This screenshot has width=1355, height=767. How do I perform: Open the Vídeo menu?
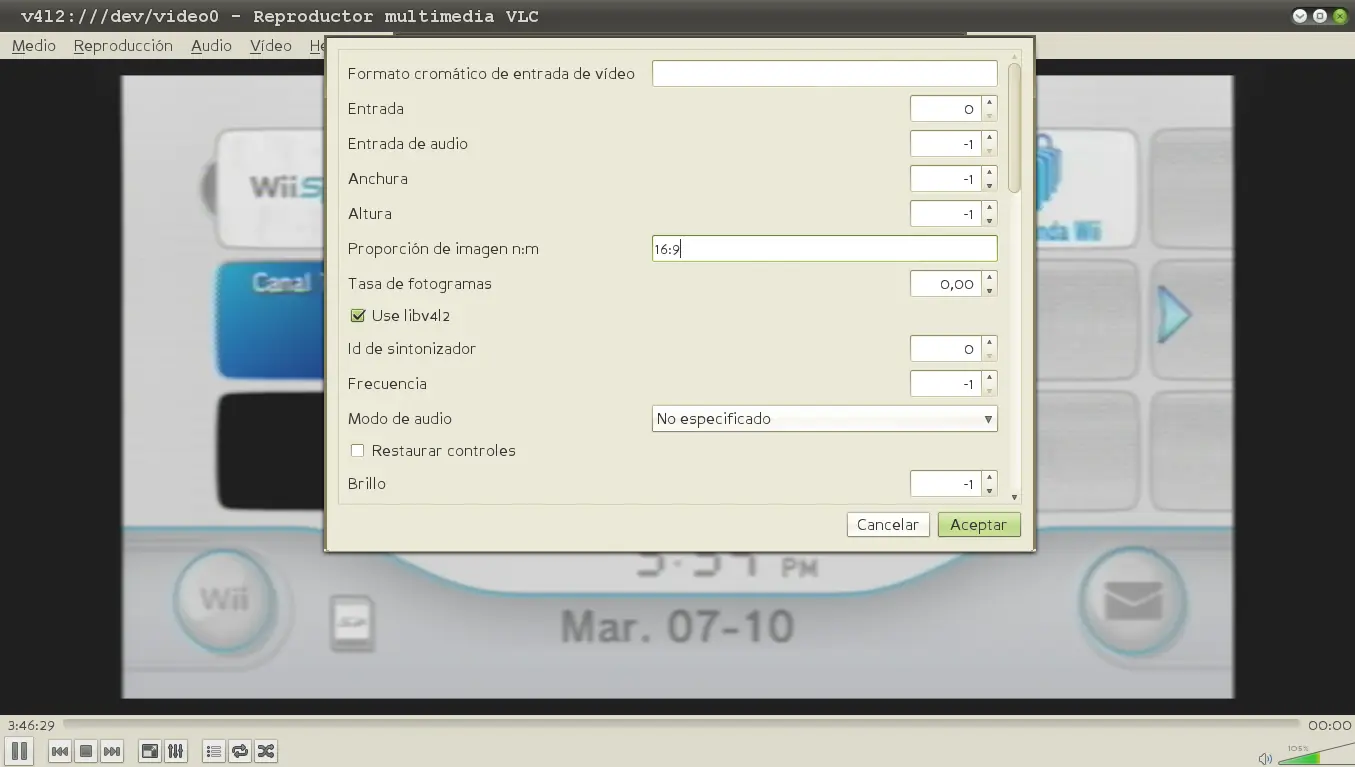tap(270, 46)
